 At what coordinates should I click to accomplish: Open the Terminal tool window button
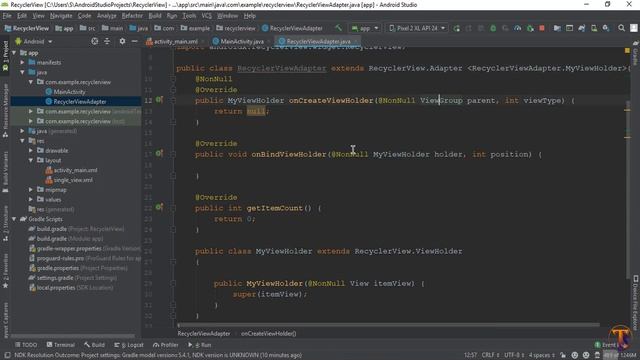coord(60,345)
